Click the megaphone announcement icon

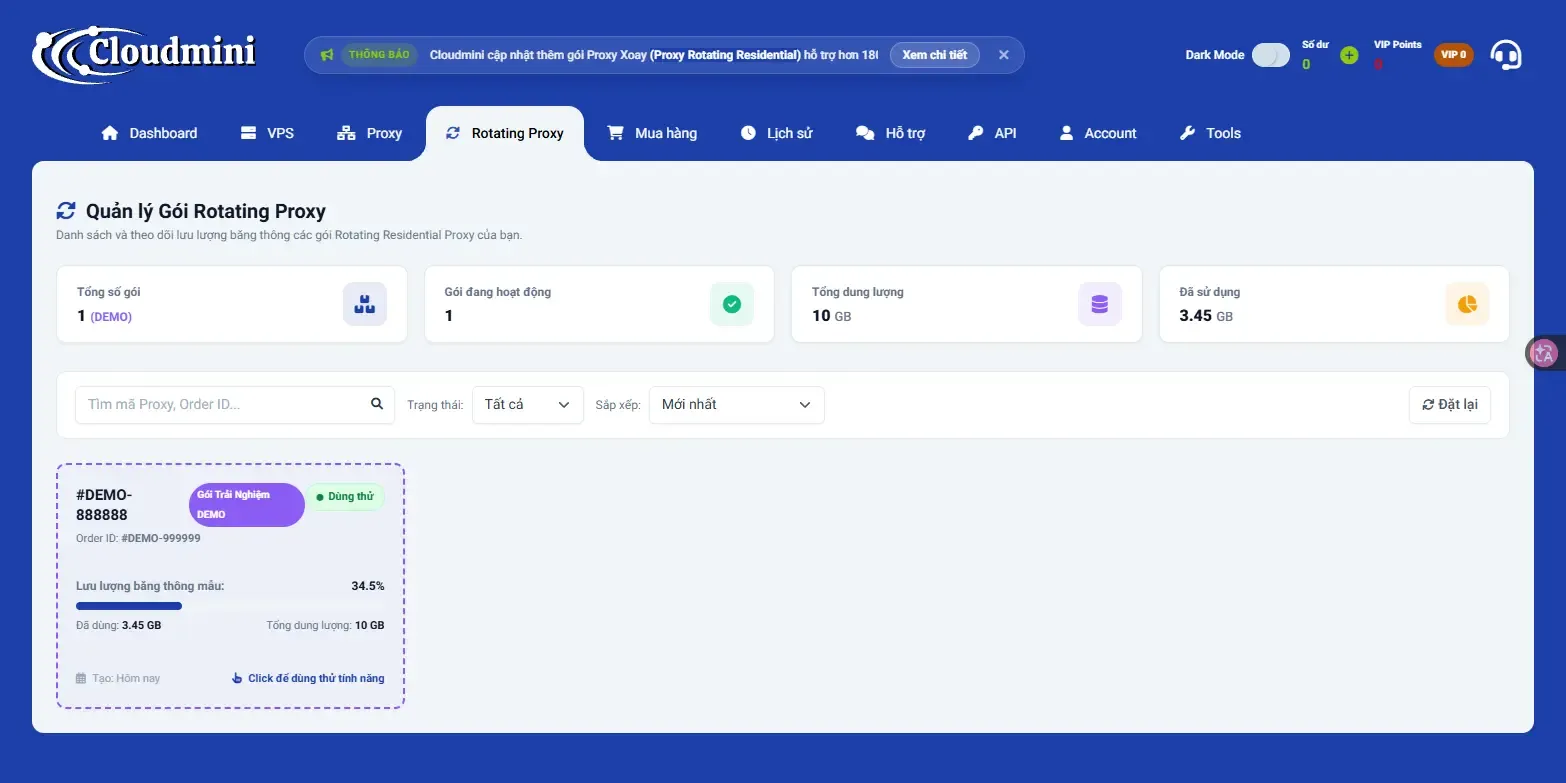(x=327, y=55)
